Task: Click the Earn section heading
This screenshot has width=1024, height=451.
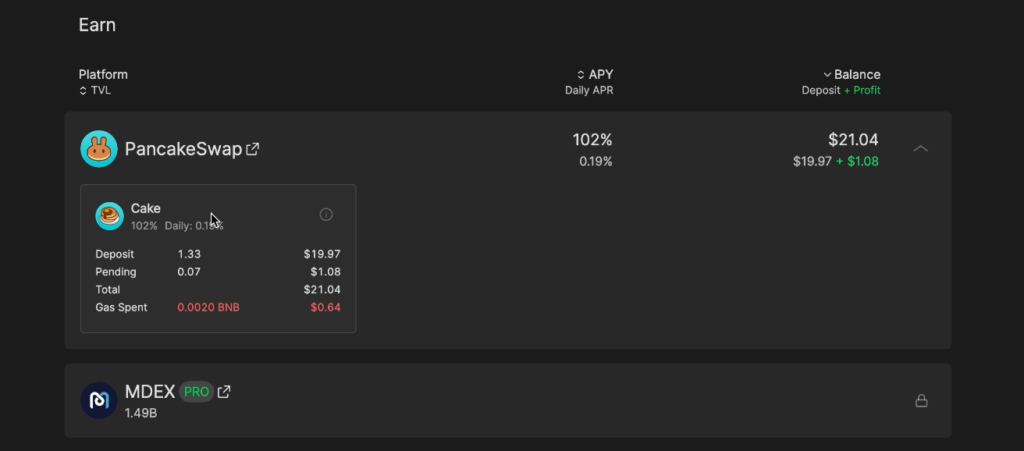Action: [97, 25]
